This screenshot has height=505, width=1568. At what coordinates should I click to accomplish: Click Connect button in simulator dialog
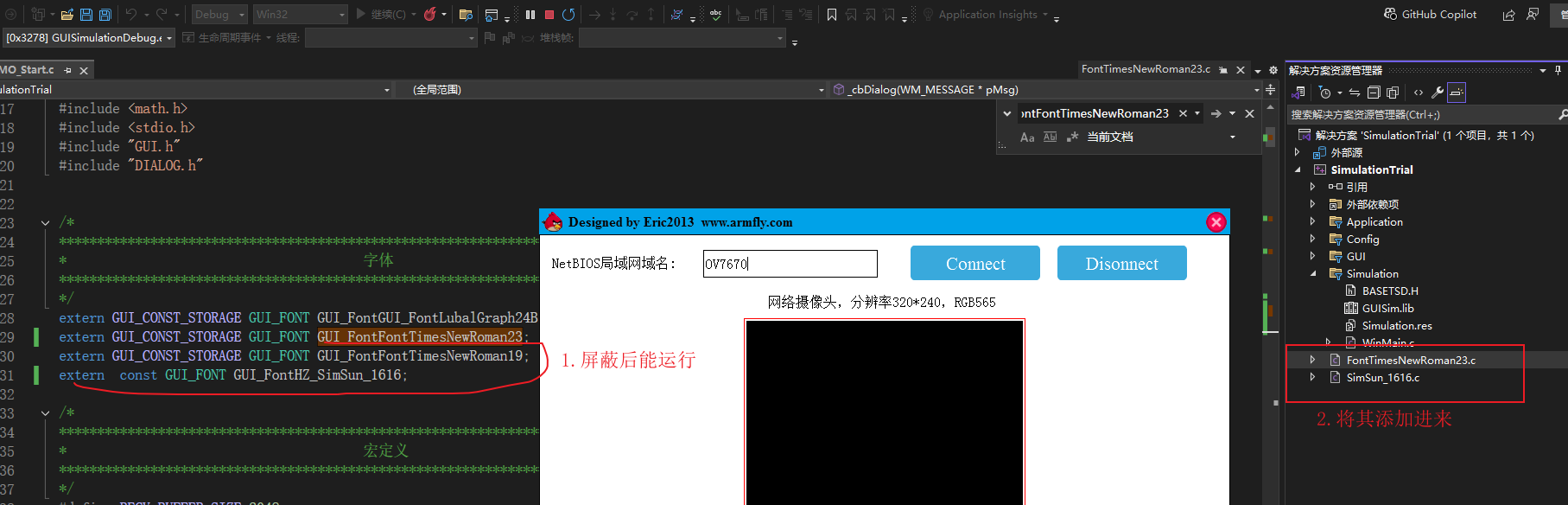(x=975, y=263)
